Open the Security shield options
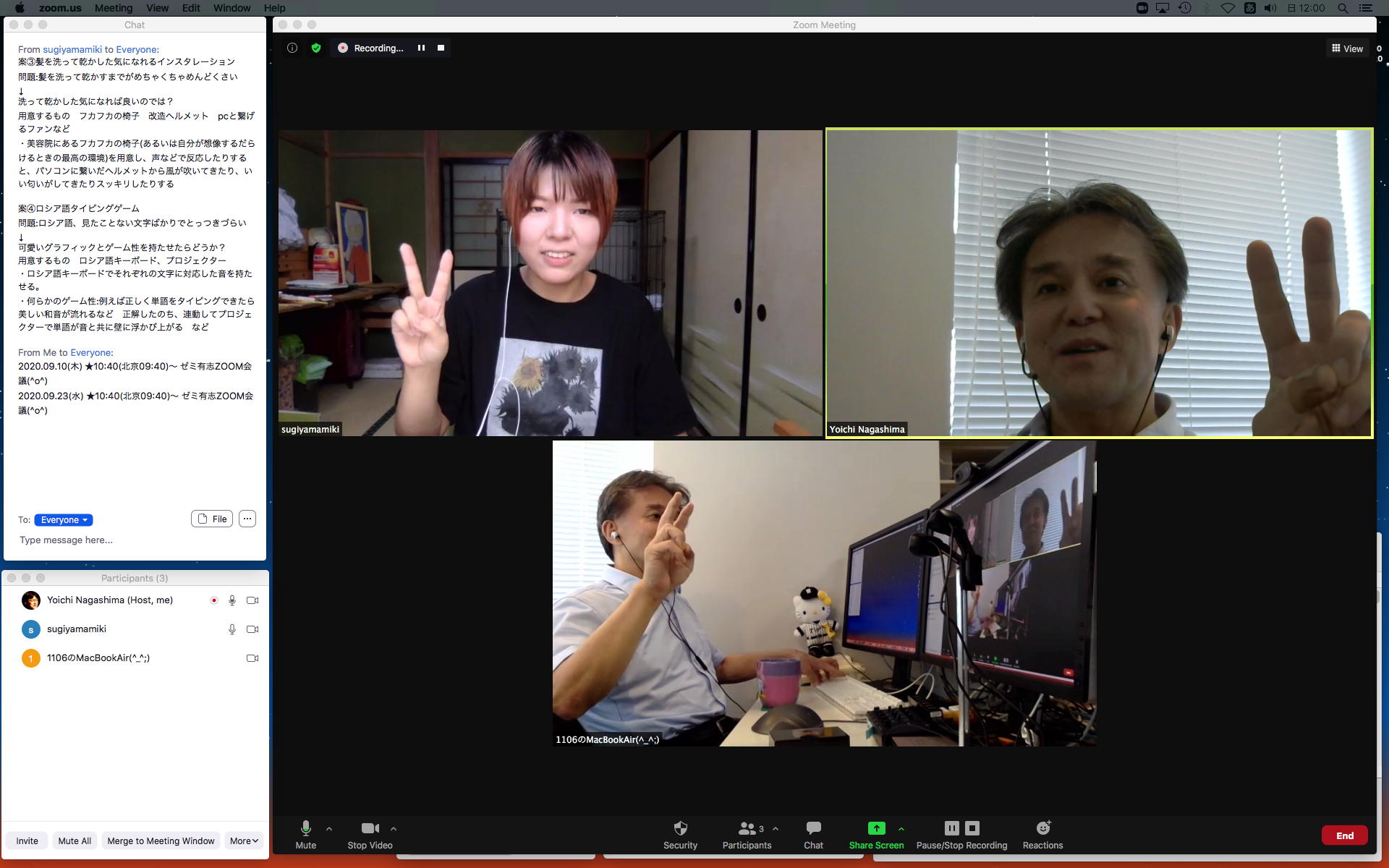1389x868 pixels. point(680,834)
